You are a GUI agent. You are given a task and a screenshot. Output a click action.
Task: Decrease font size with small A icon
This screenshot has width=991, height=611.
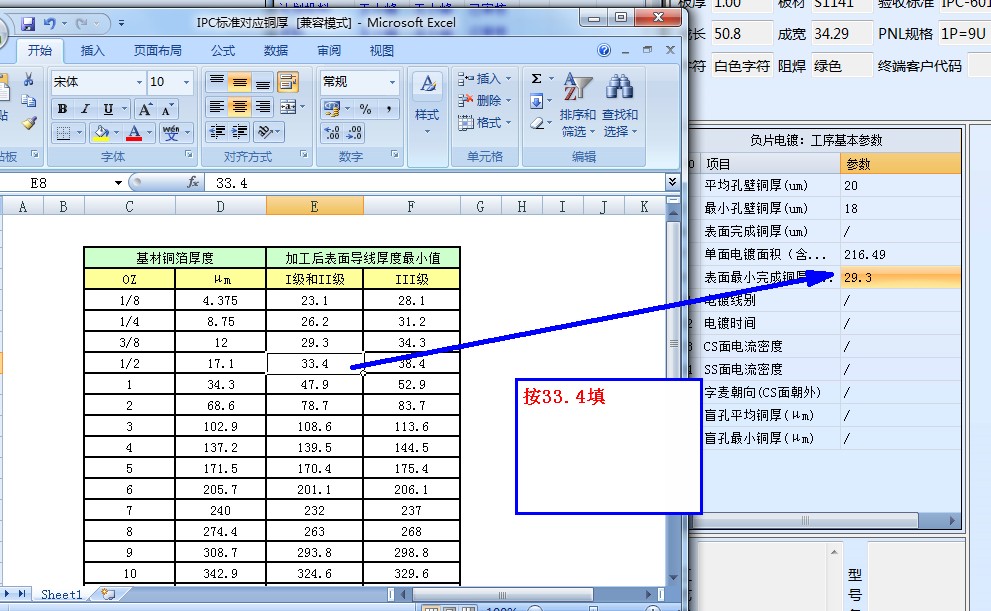point(166,109)
